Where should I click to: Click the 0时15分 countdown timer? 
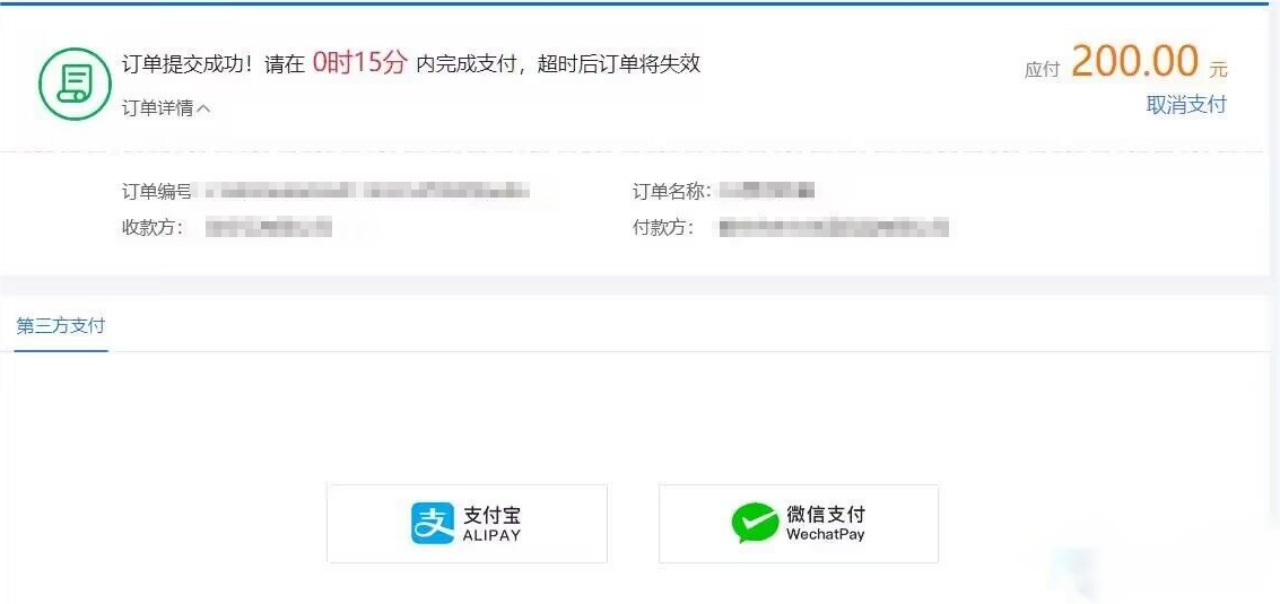click(x=360, y=63)
